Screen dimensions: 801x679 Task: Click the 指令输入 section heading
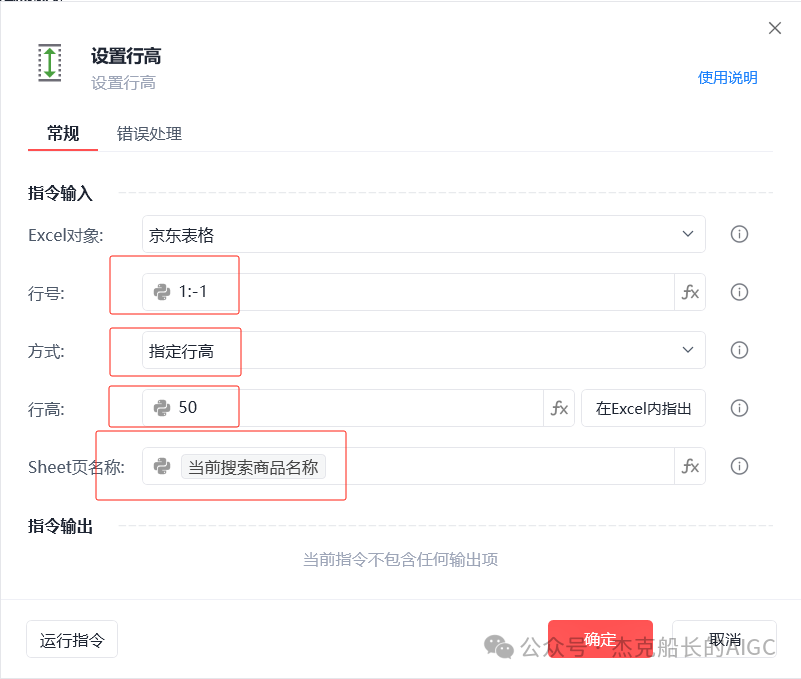(60, 193)
